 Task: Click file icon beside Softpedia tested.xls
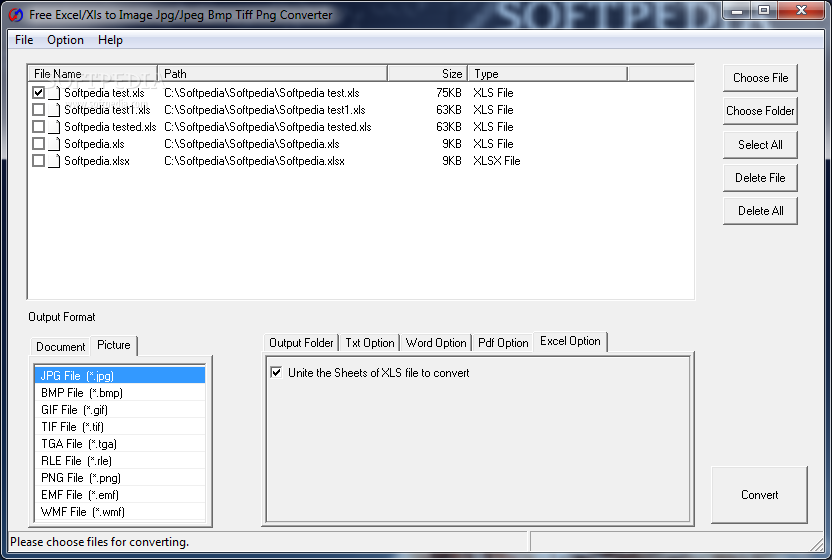pos(54,127)
